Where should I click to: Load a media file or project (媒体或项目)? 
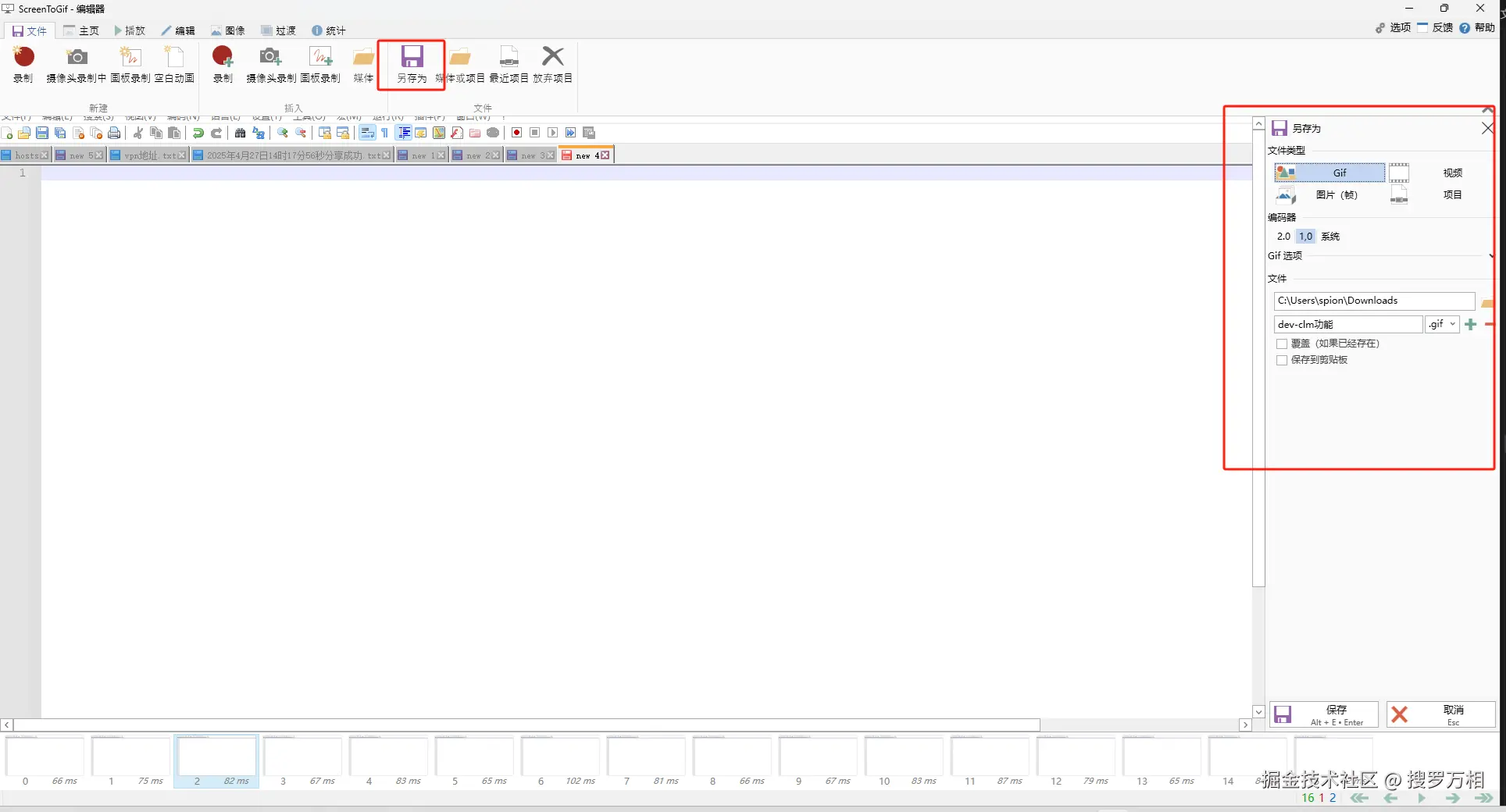[x=460, y=64]
